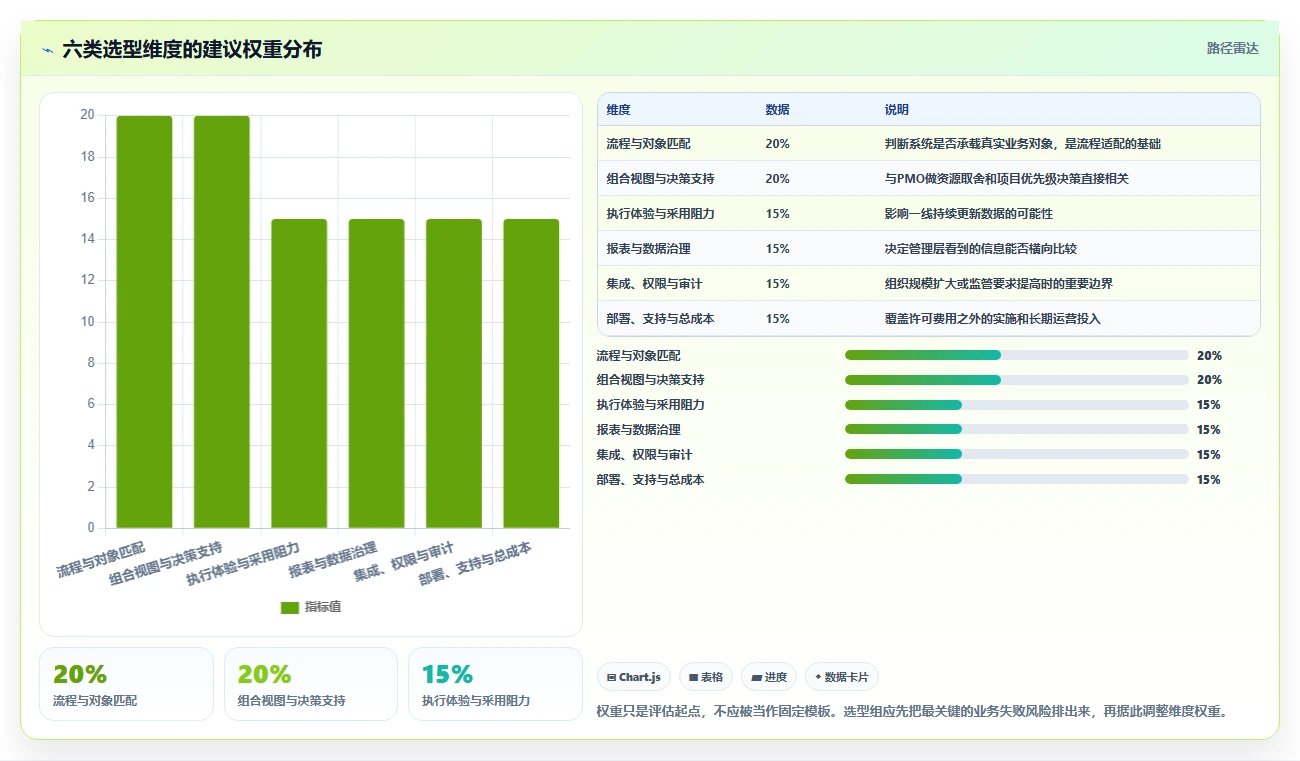Click the 路径雷达 label at top right
Screen dimensions: 1300x761
(x=1233, y=48)
